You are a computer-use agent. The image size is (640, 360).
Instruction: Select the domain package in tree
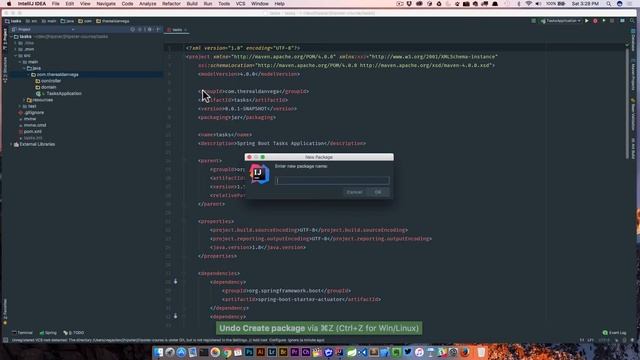tap(46, 87)
